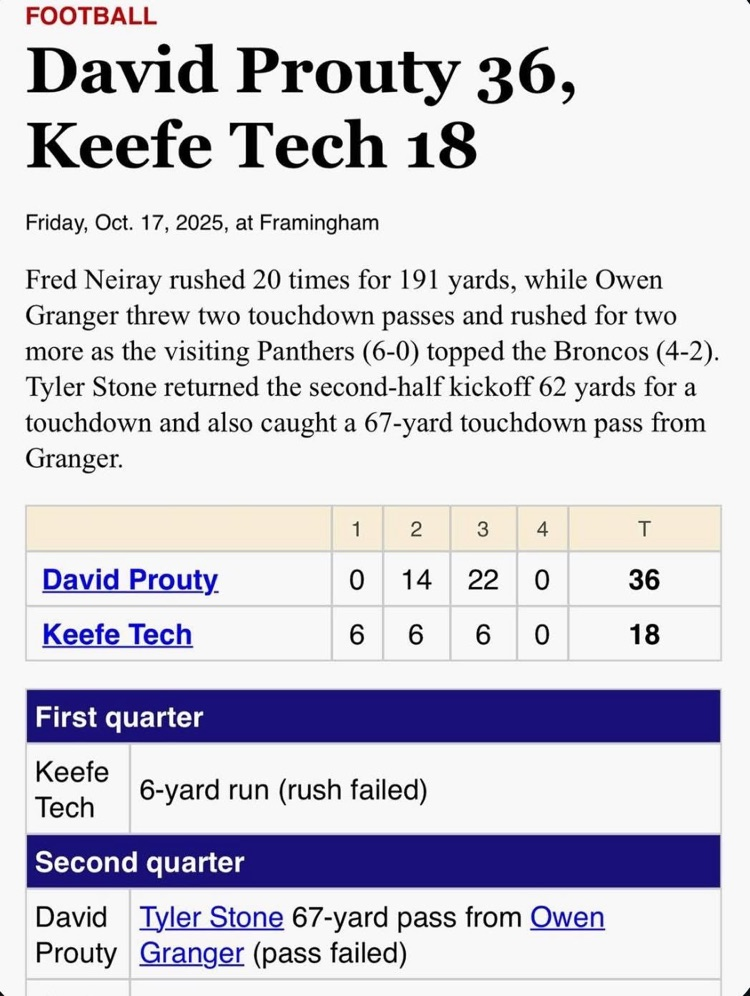Open the Tyler Stone player link

pyautogui.click(x=211, y=917)
